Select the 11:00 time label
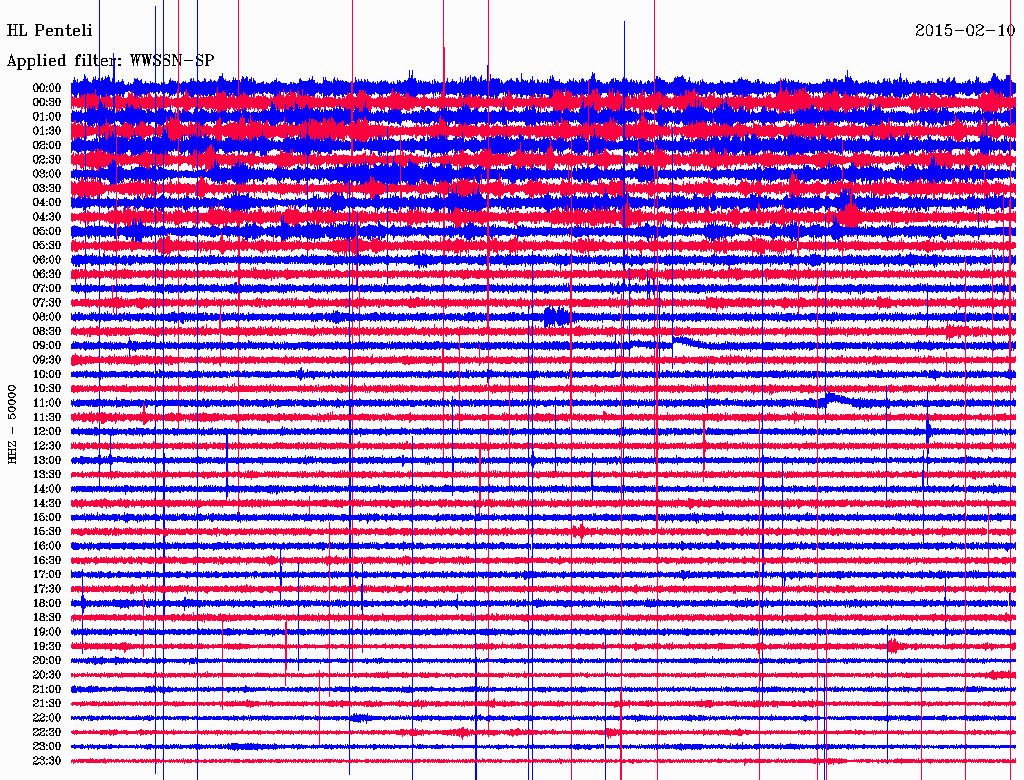1024x780 pixels. point(47,403)
